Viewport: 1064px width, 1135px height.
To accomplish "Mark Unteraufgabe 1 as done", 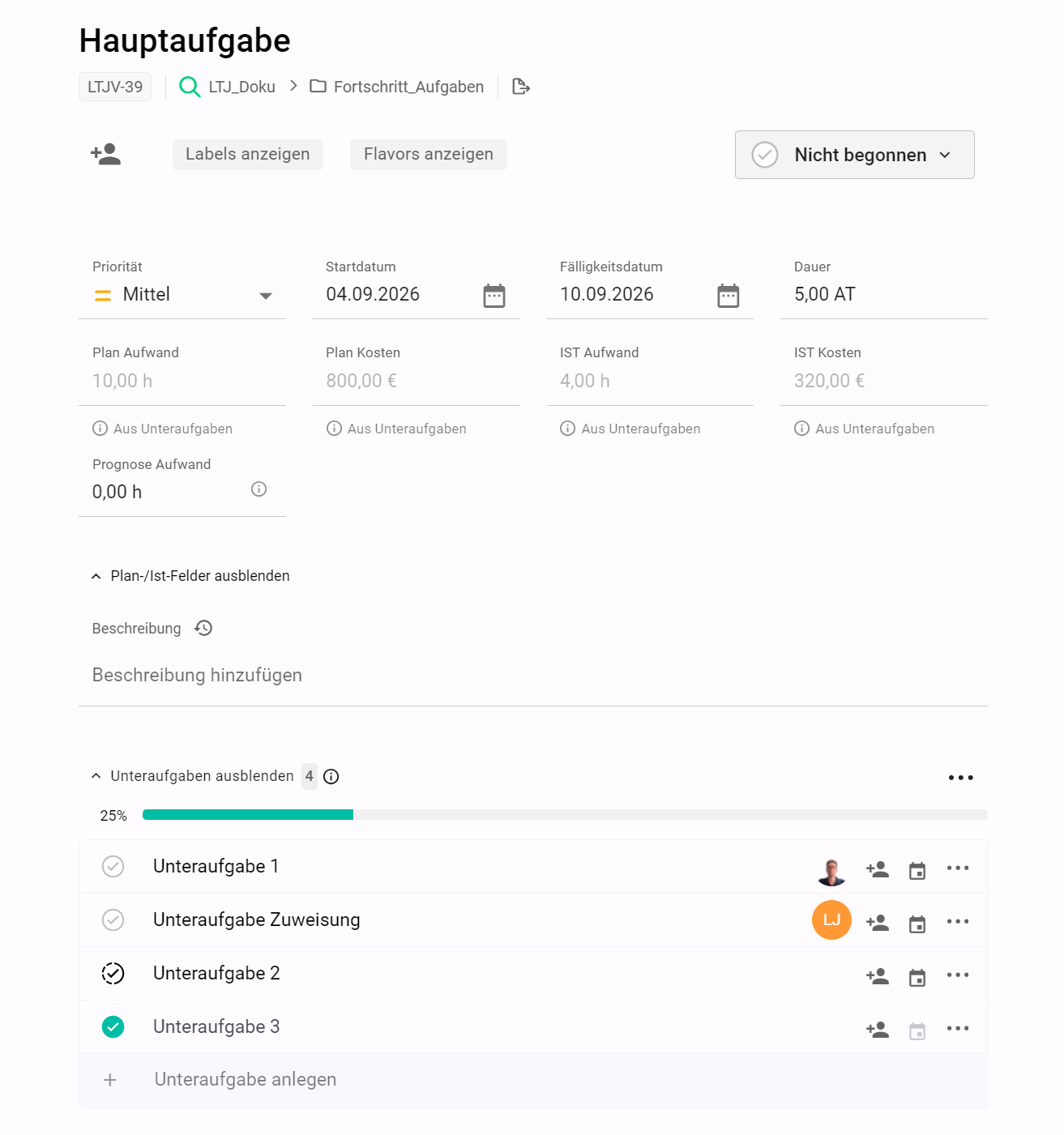I will click(x=113, y=866).
